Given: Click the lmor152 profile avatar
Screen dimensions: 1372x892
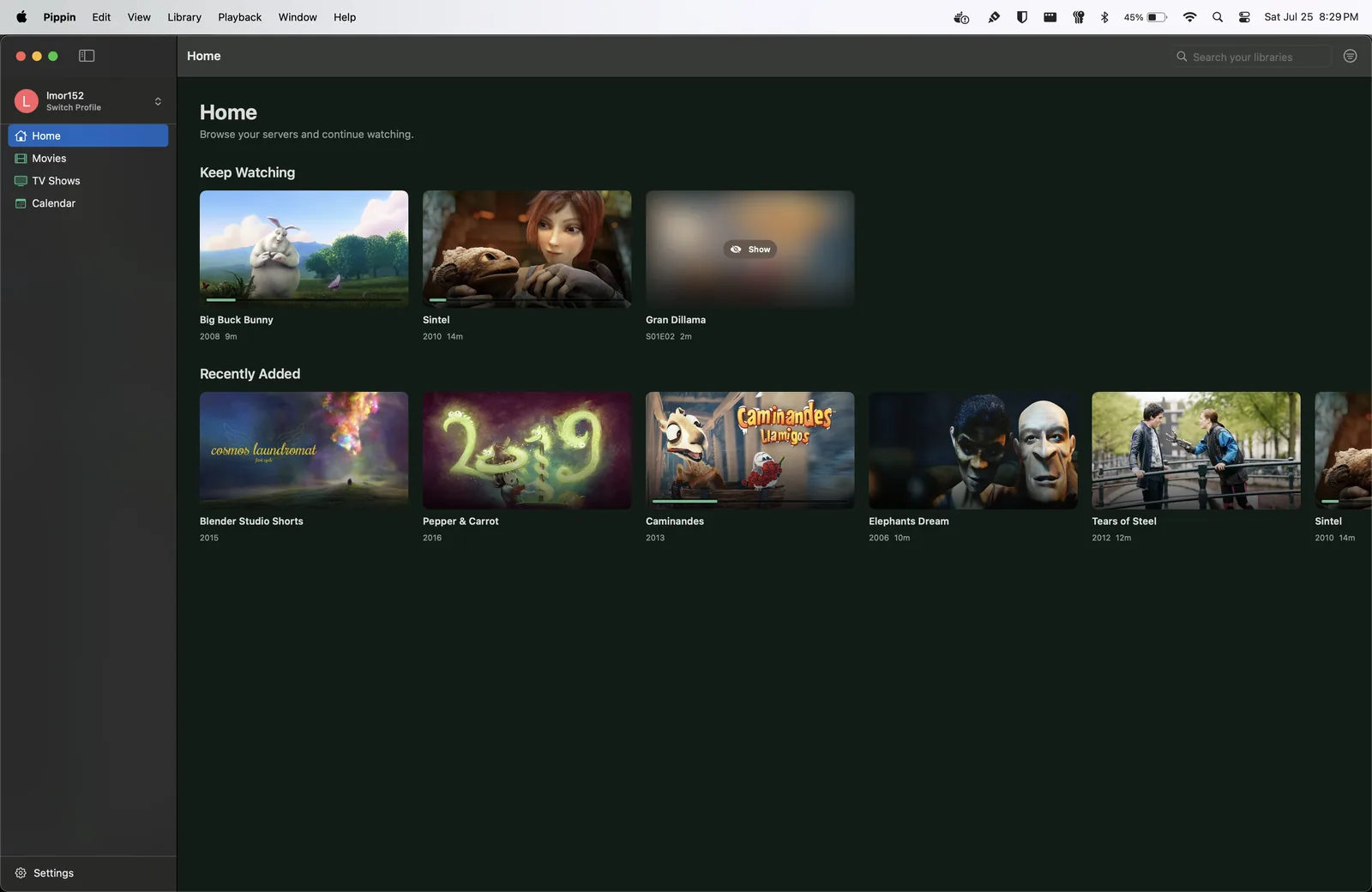Looking at the screenshot, I should point(26,101).
